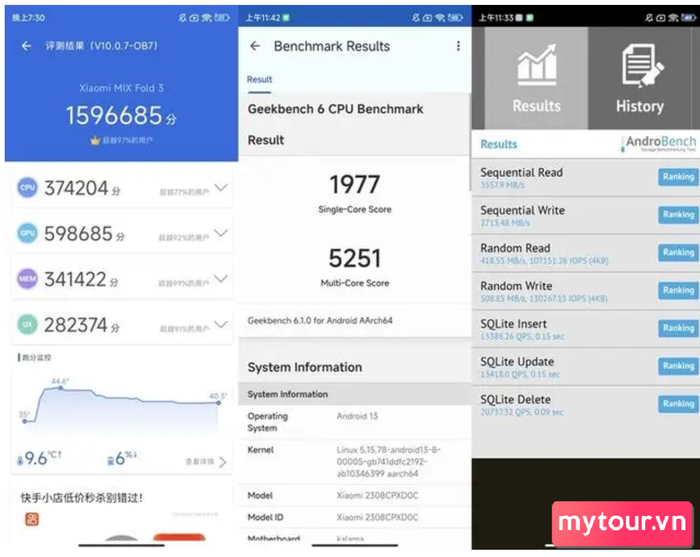This screenshot has height=557, width=700.
Task: Open the details arrow beside the battery reading
Action: pos(221,461)
